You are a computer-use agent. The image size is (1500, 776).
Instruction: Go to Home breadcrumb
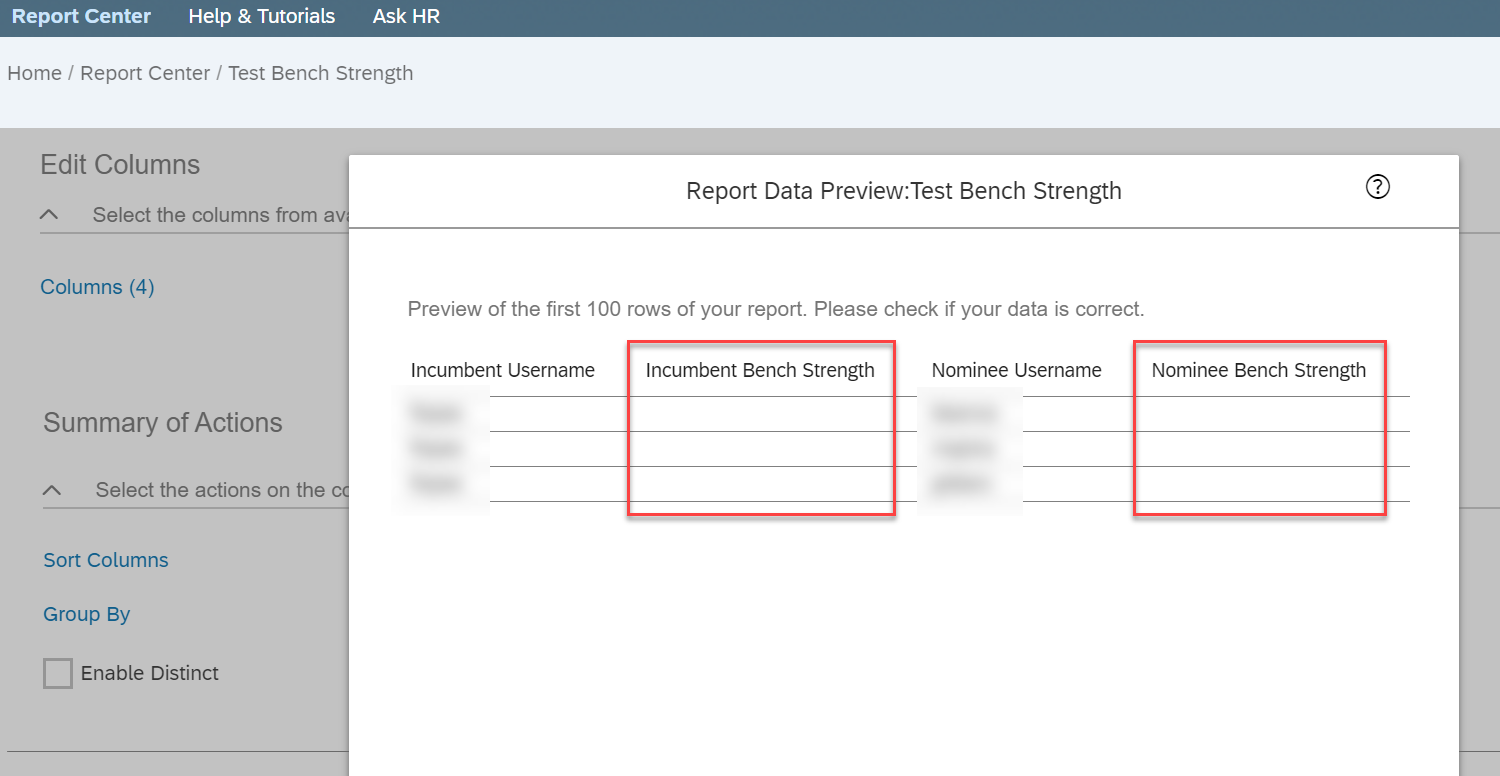35,73
